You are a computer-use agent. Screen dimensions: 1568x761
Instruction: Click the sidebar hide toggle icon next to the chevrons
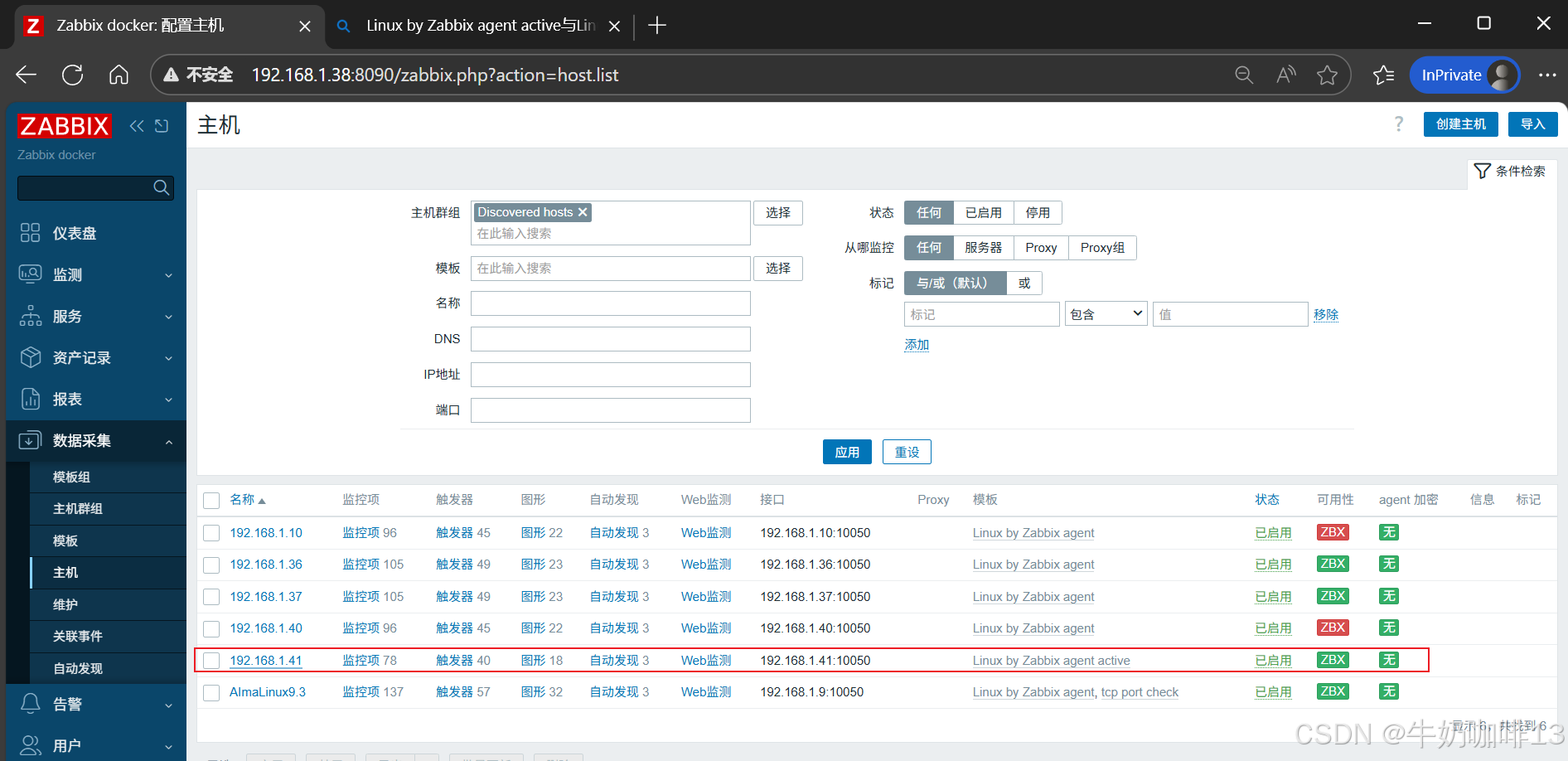162,126
